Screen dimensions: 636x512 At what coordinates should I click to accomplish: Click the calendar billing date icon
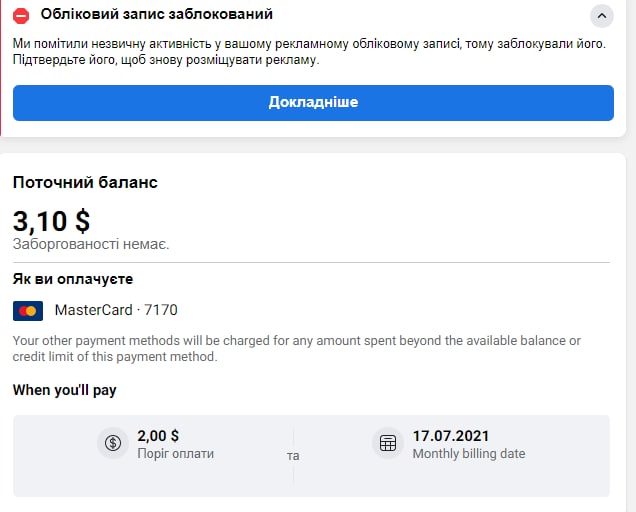tap(388, 443)
